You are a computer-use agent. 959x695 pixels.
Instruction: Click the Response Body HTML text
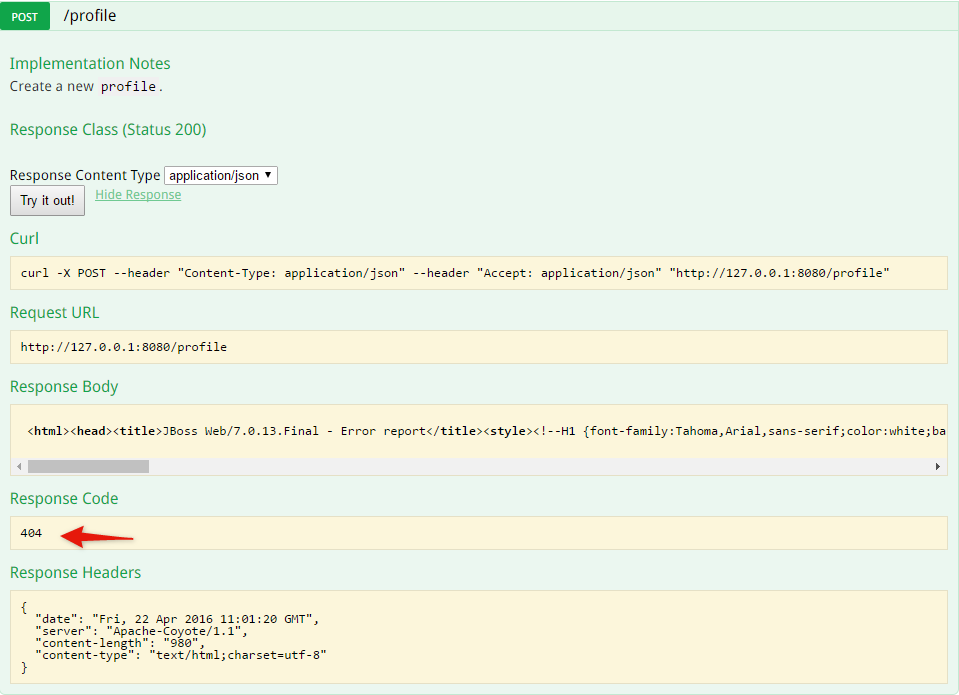tap(486, 431)
